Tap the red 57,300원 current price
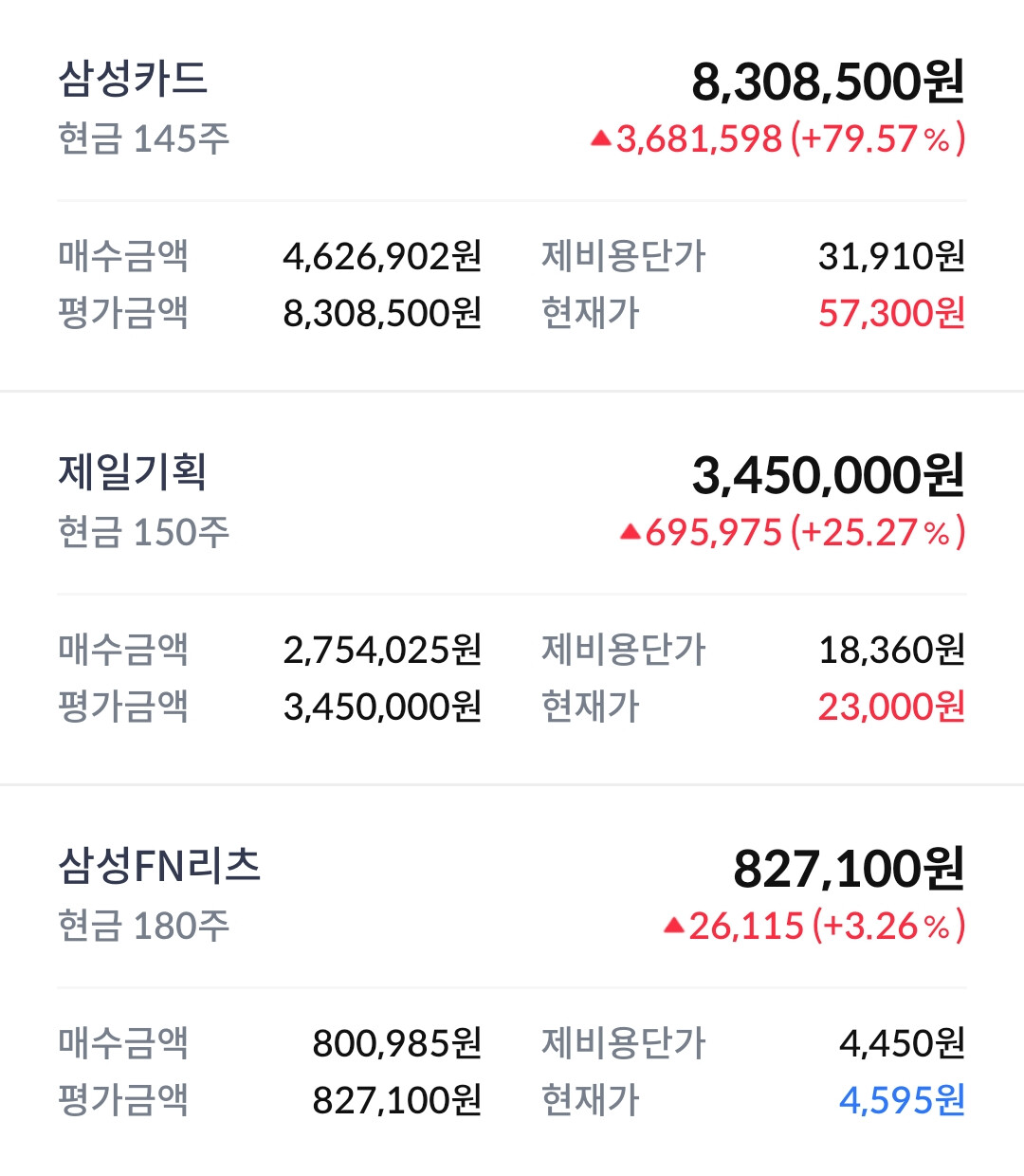1024x1176 pixels. [891, 313]
